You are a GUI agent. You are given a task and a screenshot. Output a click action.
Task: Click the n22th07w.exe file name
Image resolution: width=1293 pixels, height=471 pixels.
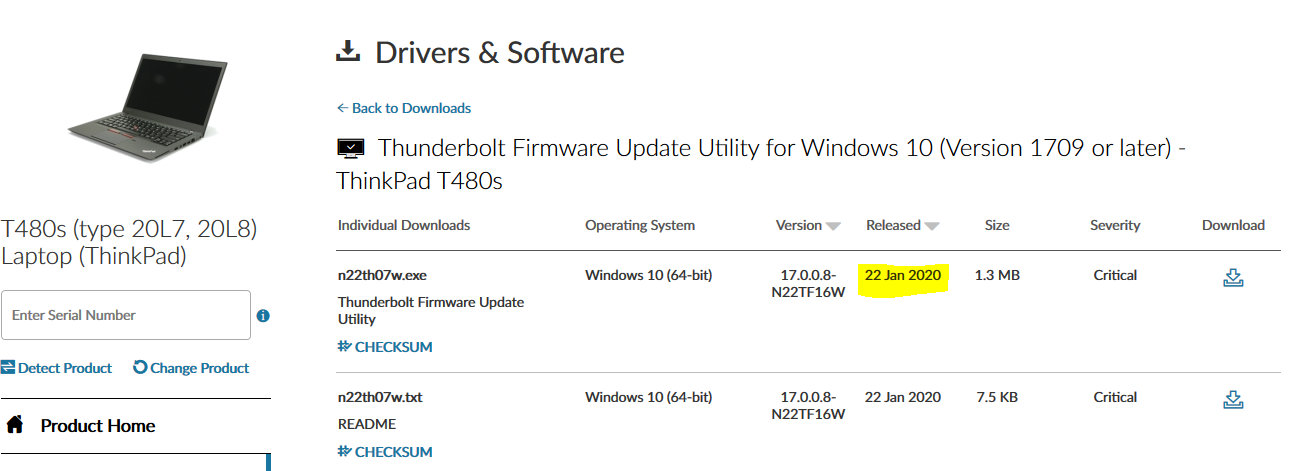tap(383, 275)
